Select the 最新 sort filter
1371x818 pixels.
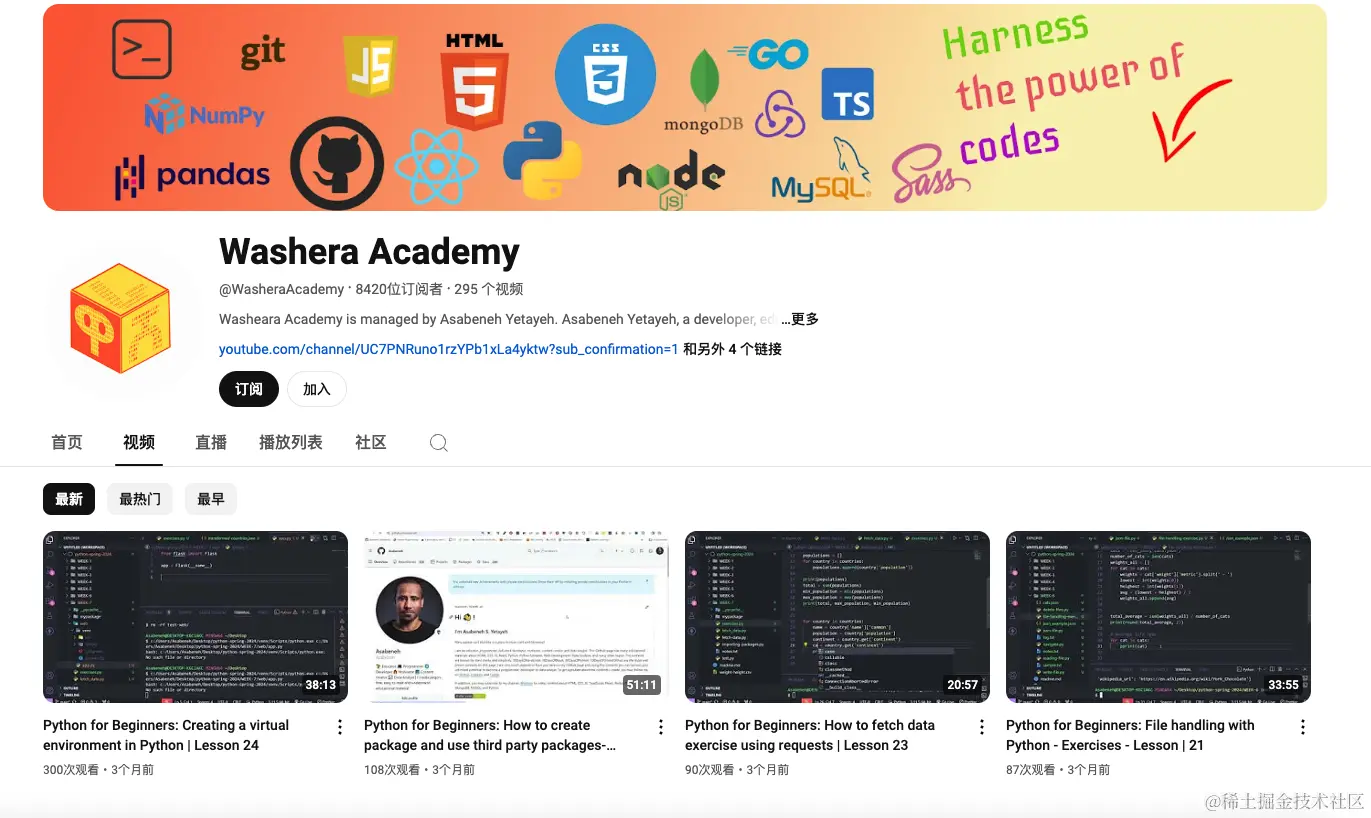(x=69, y=499)
